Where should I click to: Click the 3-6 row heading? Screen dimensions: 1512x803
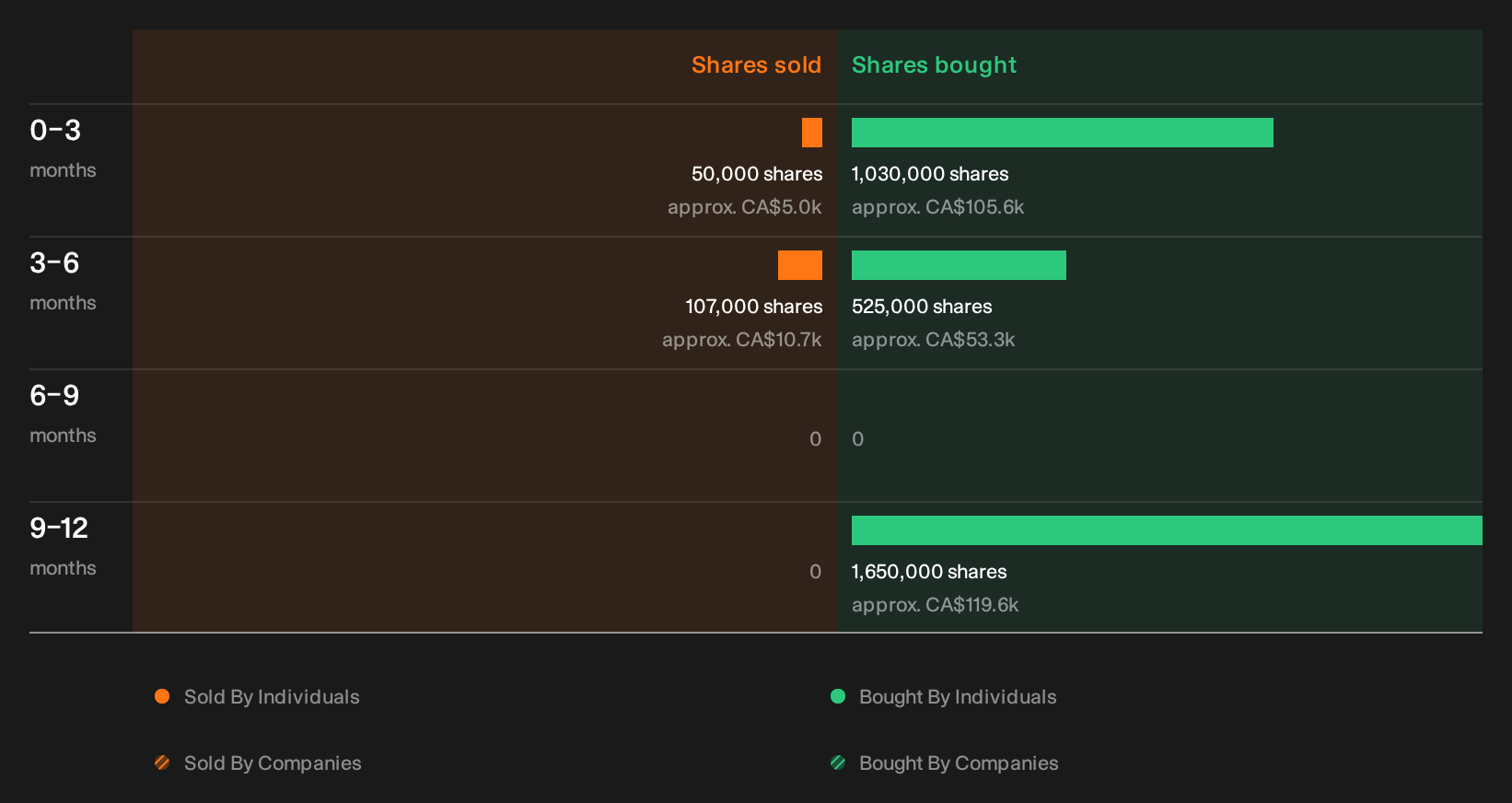coord(54,263)
